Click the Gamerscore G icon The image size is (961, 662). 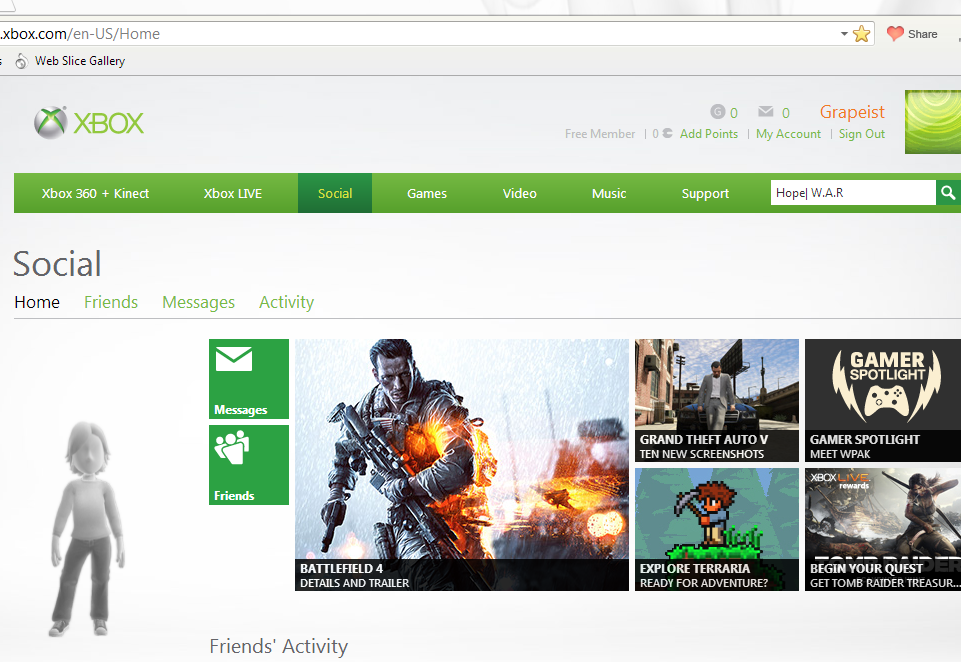pyautogui.click(x=718, y=112)
